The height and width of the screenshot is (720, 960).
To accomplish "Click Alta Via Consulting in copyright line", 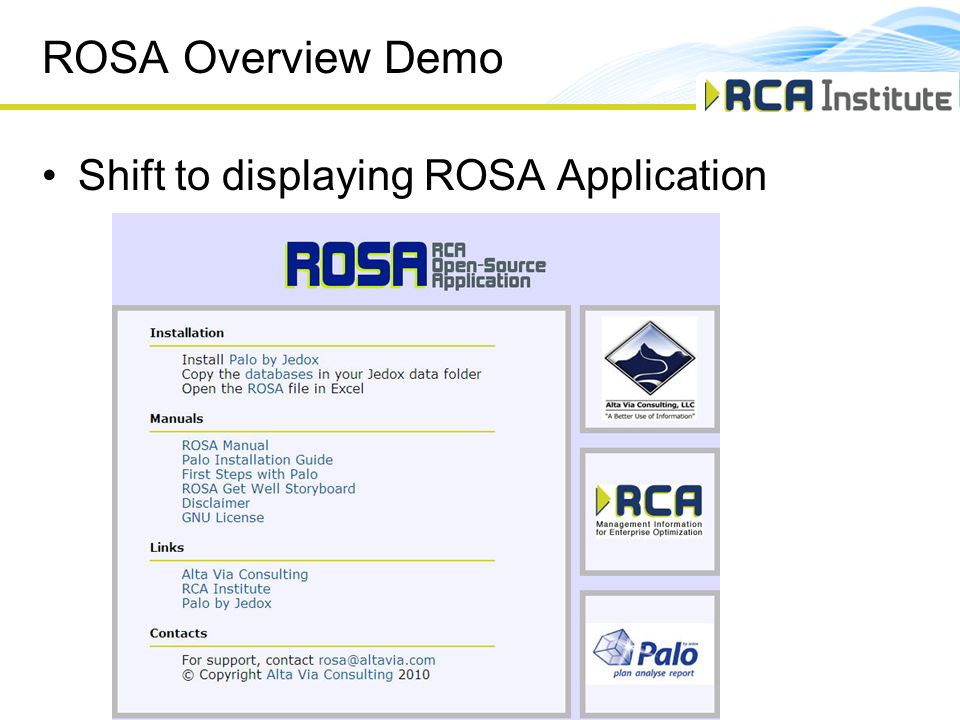I will tap(329, 675).
